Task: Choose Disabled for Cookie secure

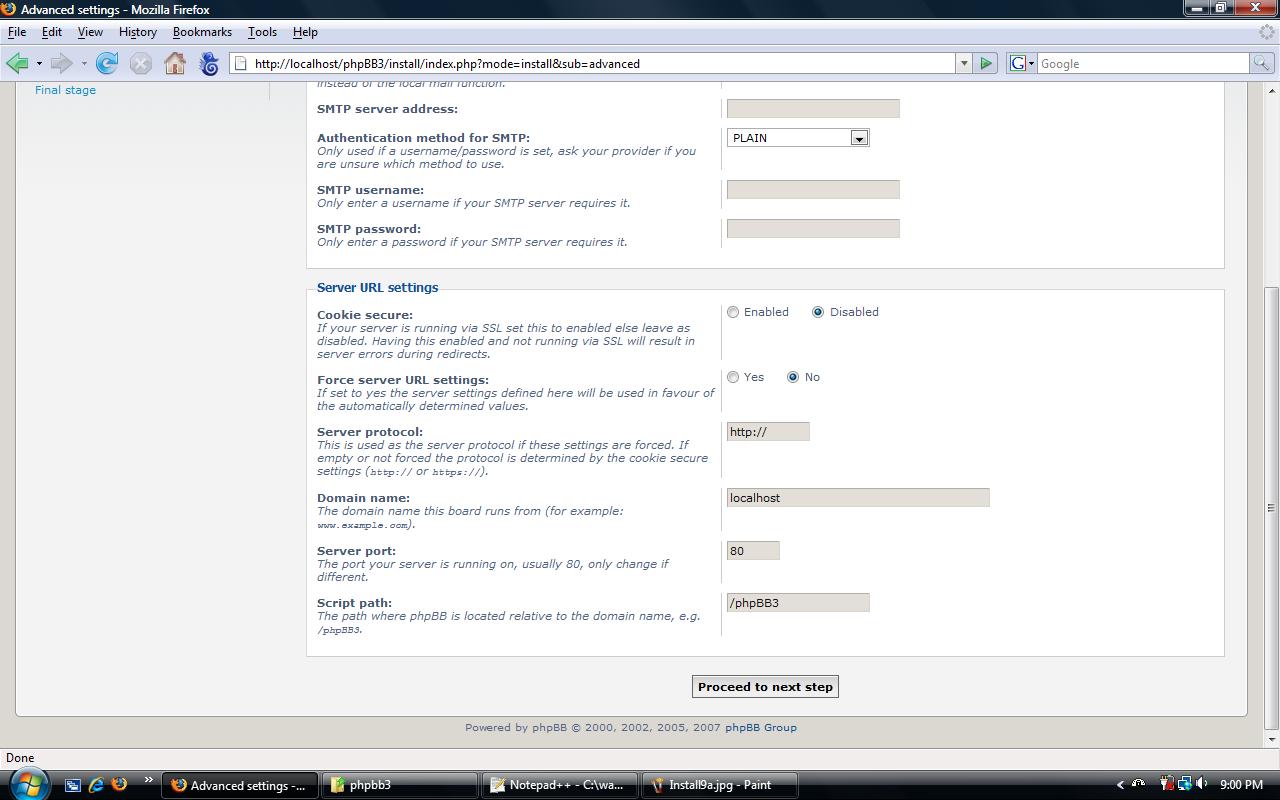Action: pos(818,312)
